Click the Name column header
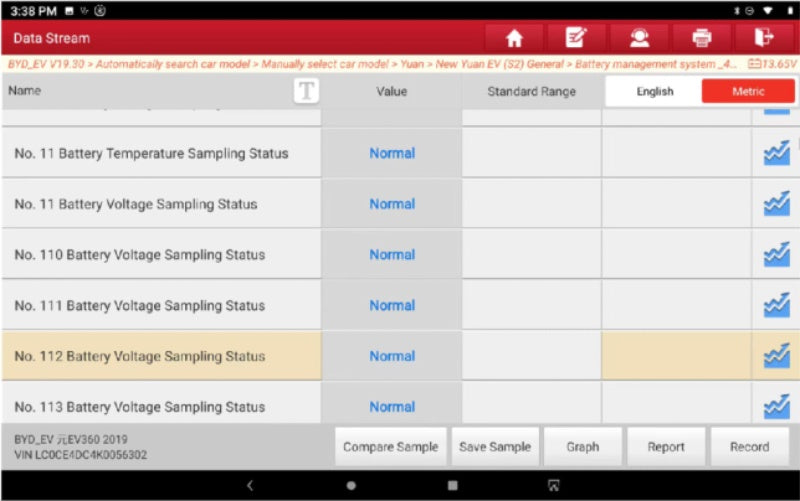Viewport: 800px width, 501px height. coord(24,91)
